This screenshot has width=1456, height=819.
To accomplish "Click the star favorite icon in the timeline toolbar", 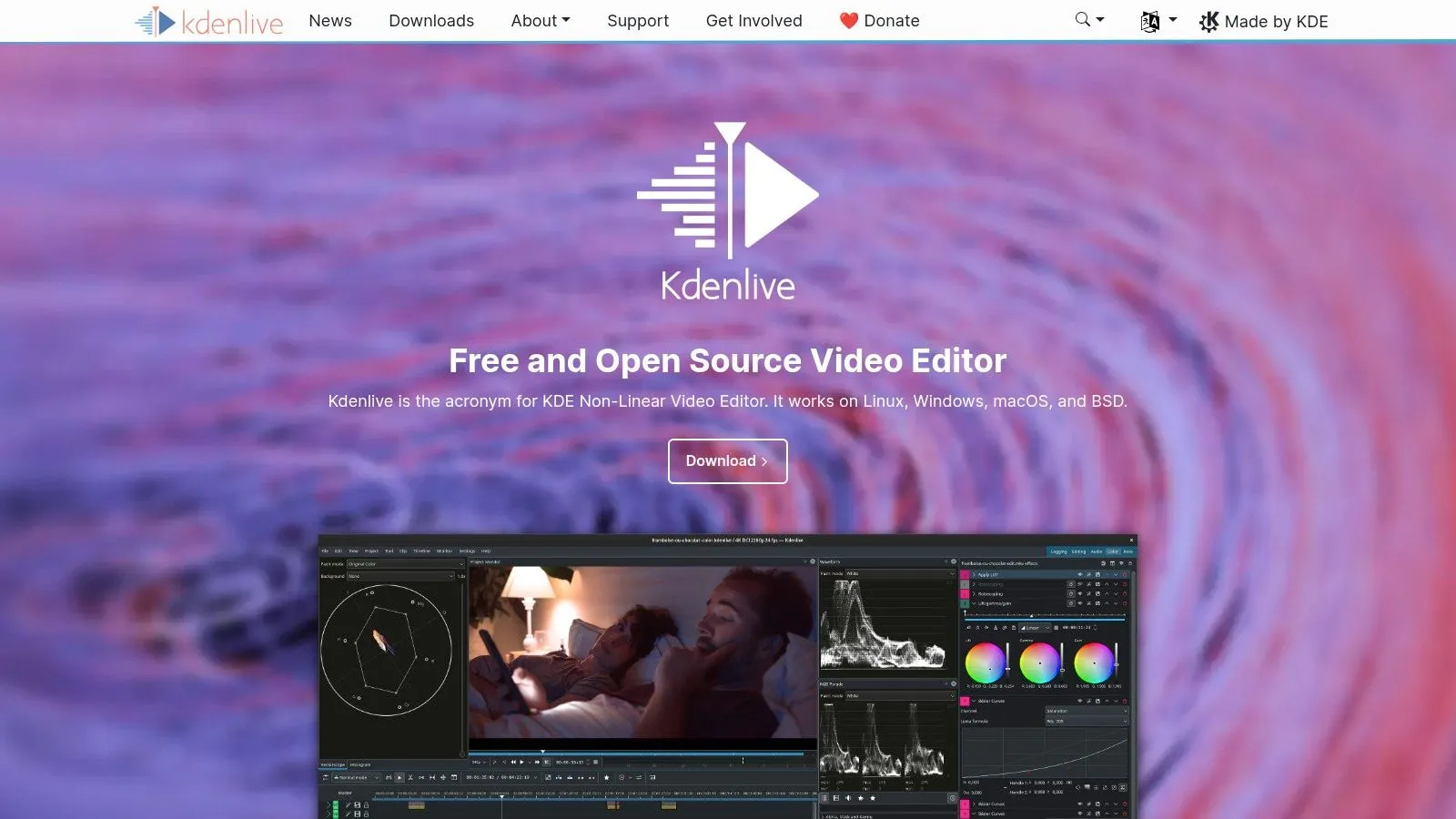I will tap(607, 778).
